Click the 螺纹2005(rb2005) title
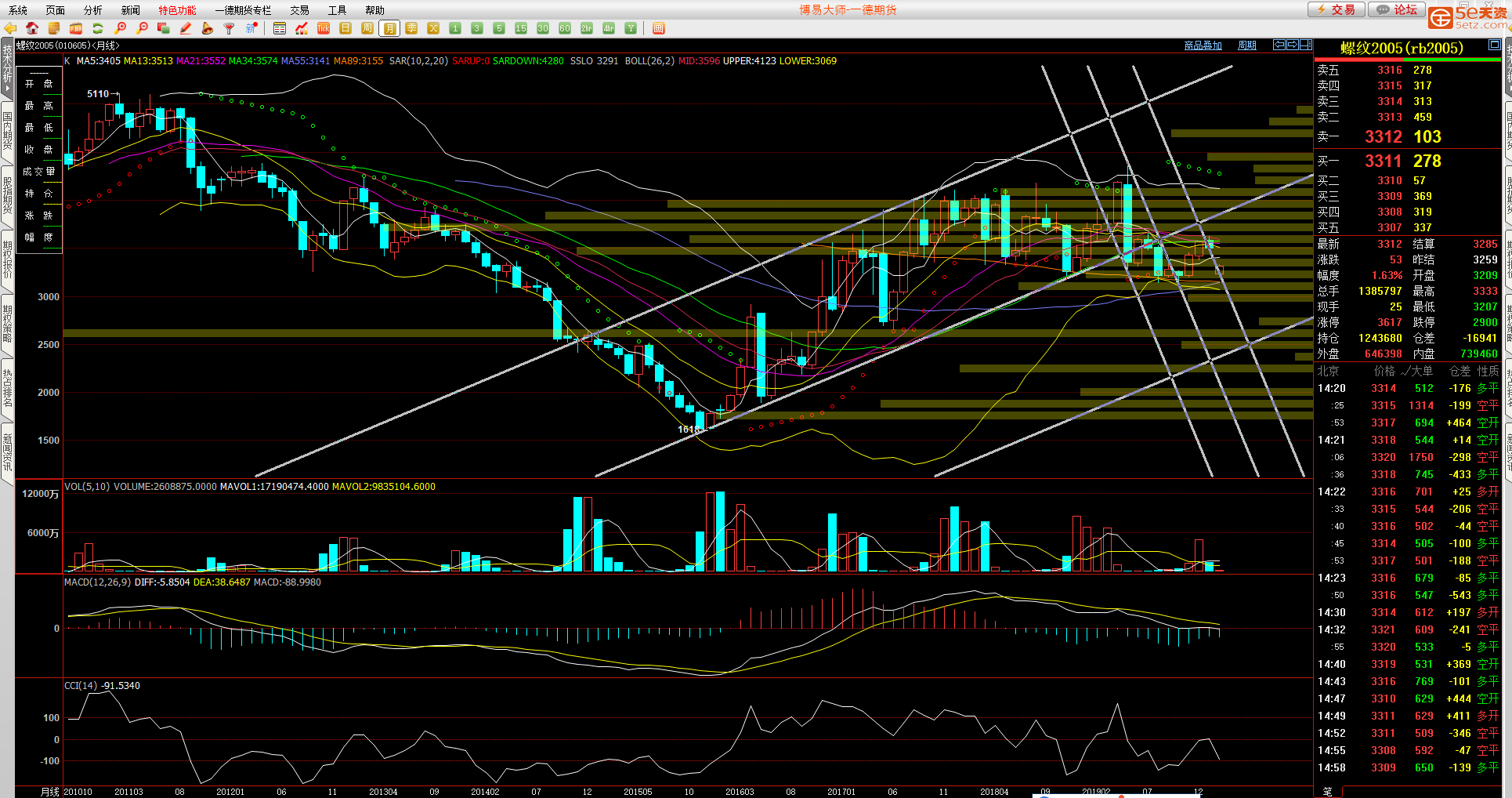The image size is (1512, 798). (x=1402, y=49)
